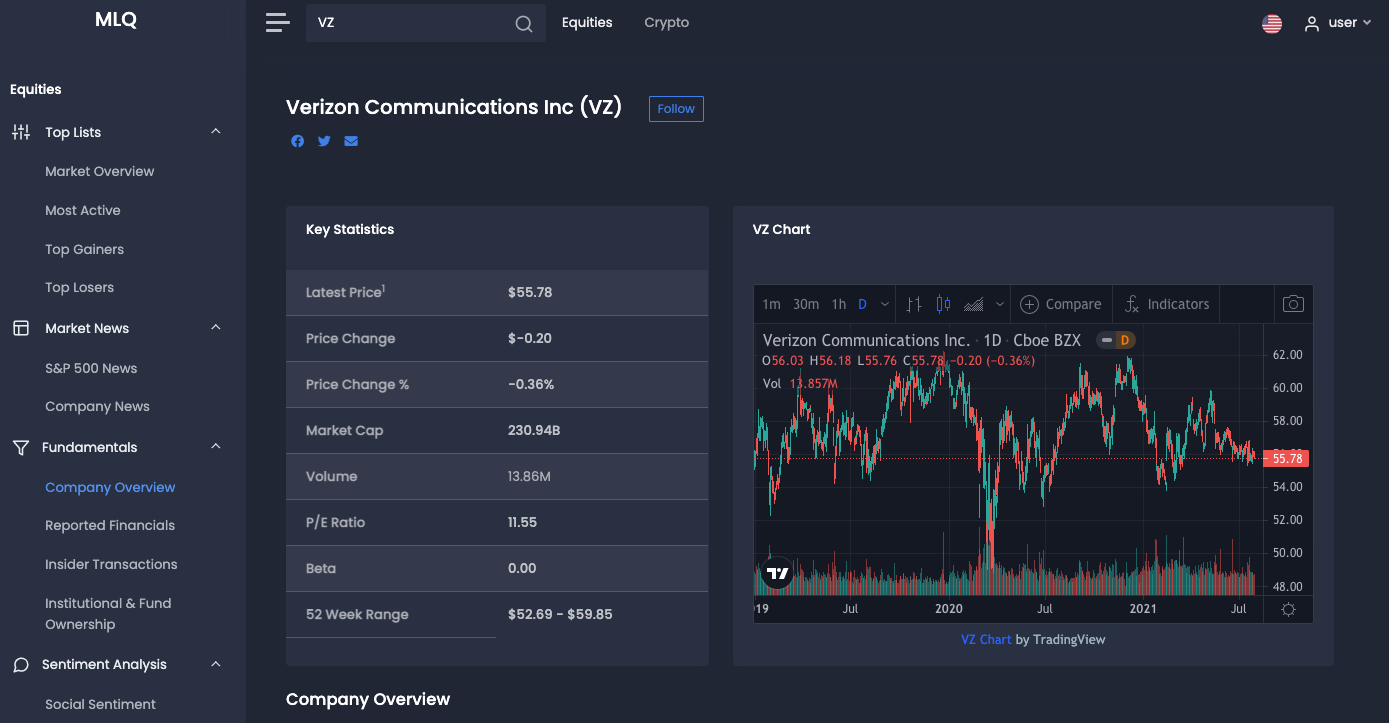Open the user account dropdown
The image size is (1389, 723).
(1338, 23)
